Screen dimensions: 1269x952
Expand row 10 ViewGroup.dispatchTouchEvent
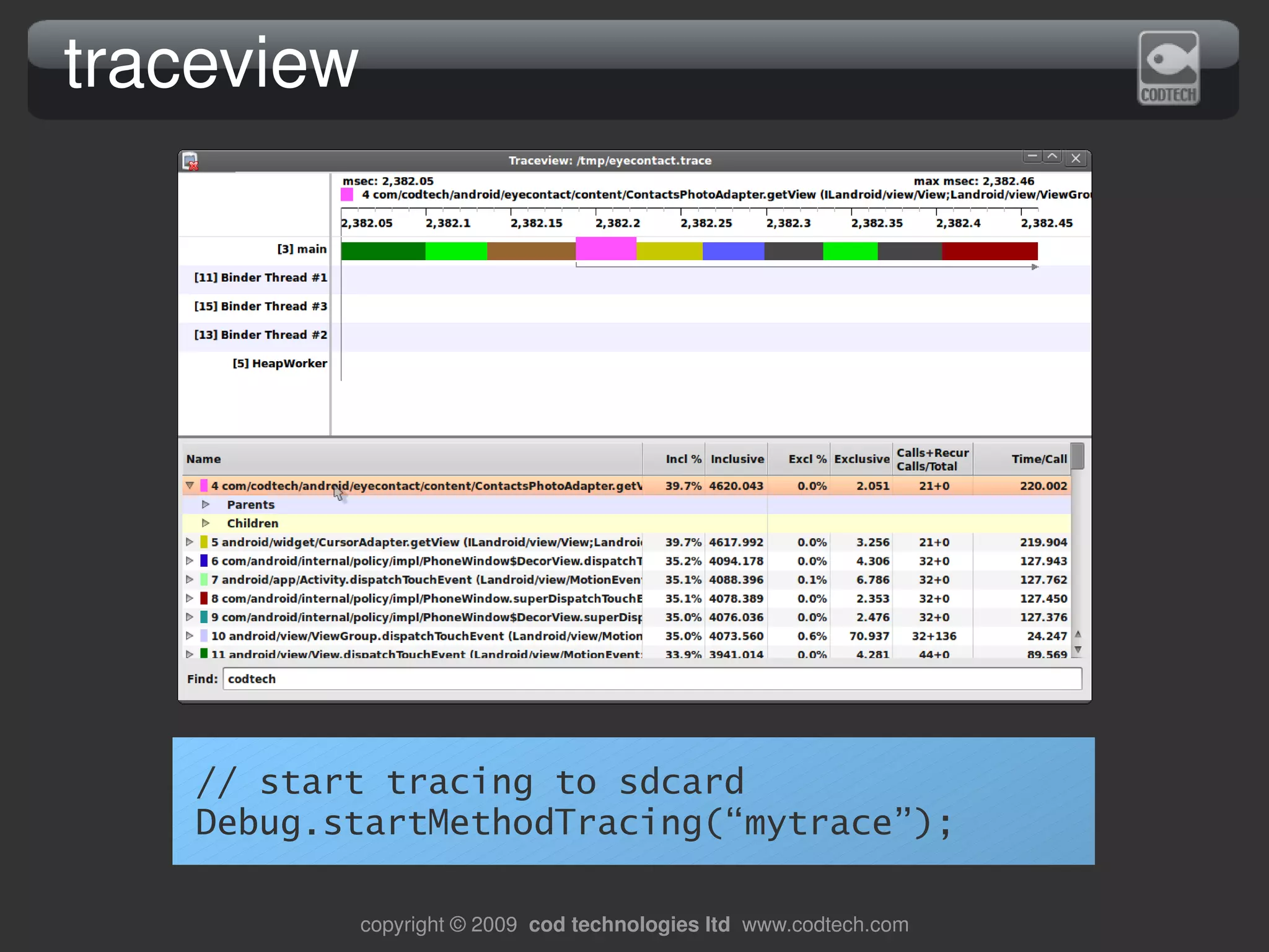coord(190,635)
